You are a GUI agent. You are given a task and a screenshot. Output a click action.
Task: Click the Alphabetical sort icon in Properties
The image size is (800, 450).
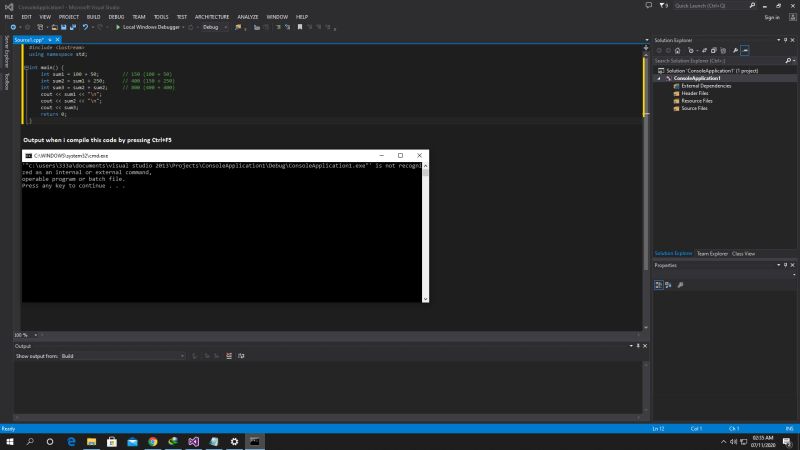[x=668, y=285]
